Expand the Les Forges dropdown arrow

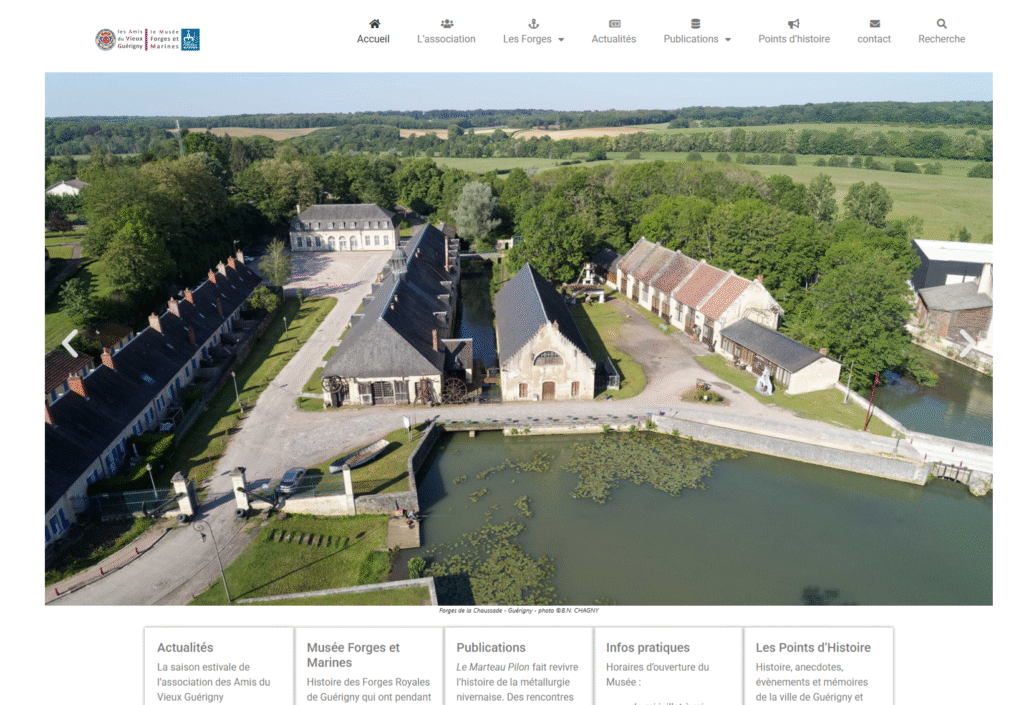tap(561, 40)
